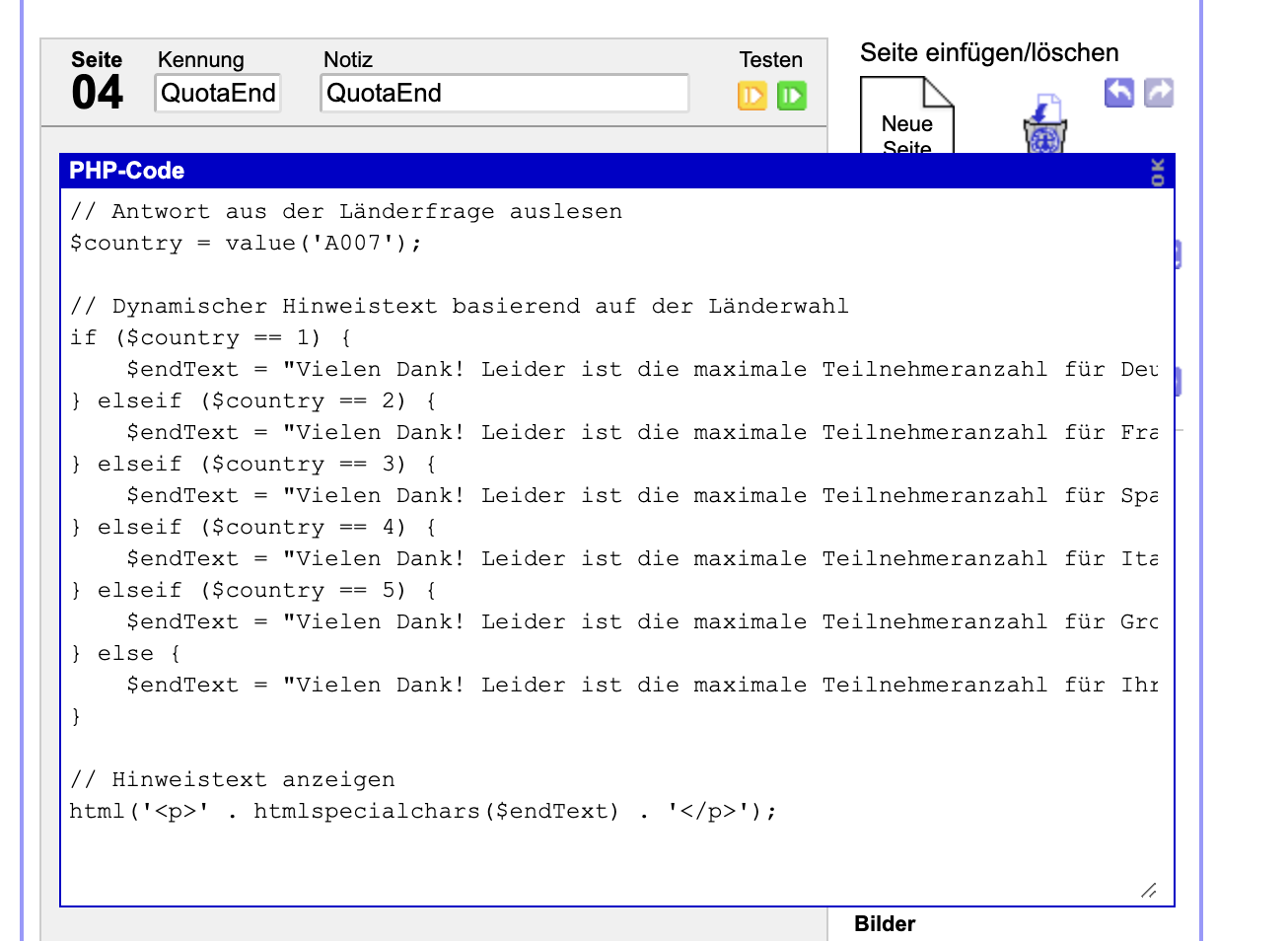Click the $endText line ending with 'für Ihr'

[643, 685]
